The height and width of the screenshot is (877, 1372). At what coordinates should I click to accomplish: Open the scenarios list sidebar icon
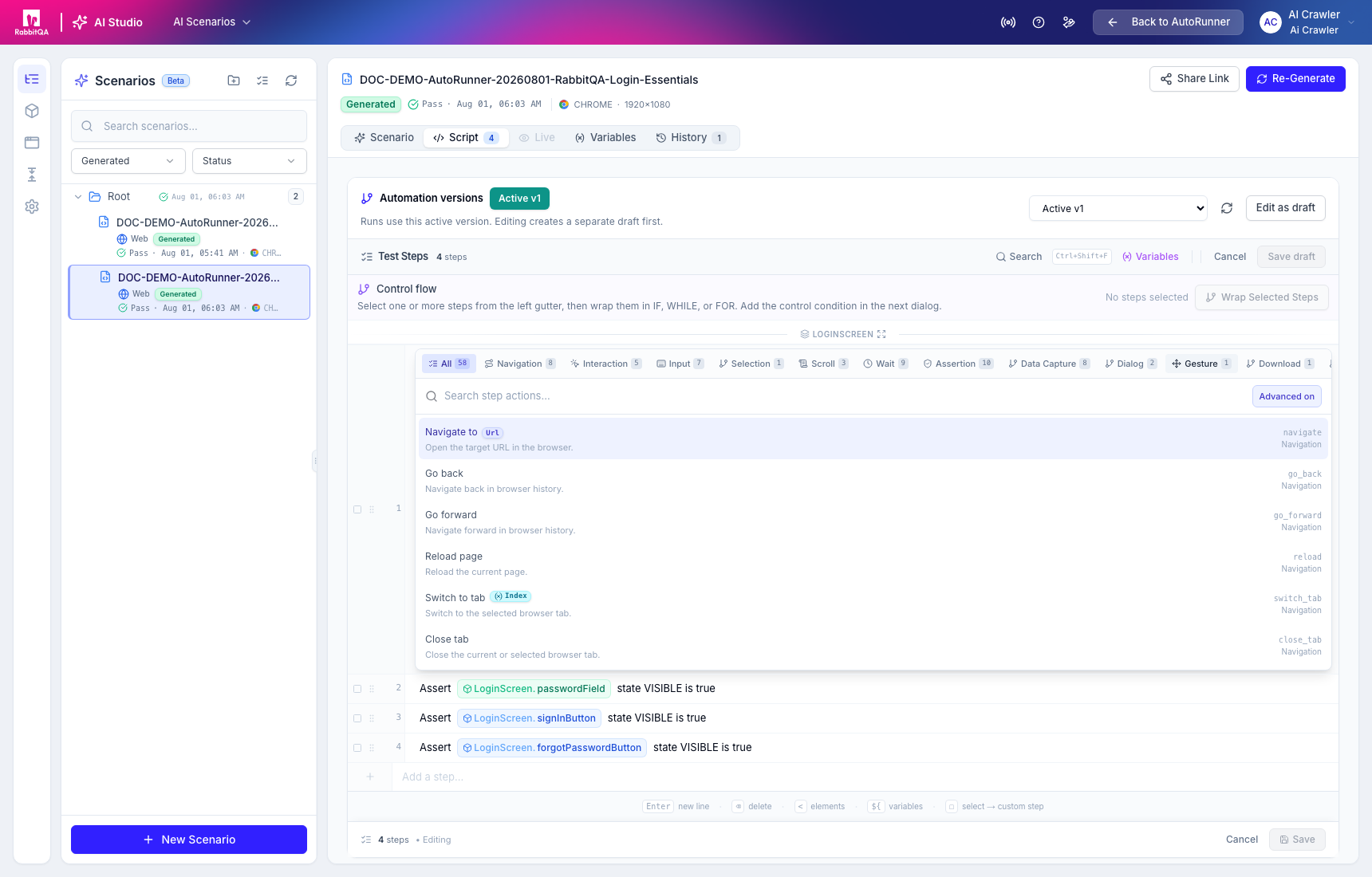tap(32, 79)
